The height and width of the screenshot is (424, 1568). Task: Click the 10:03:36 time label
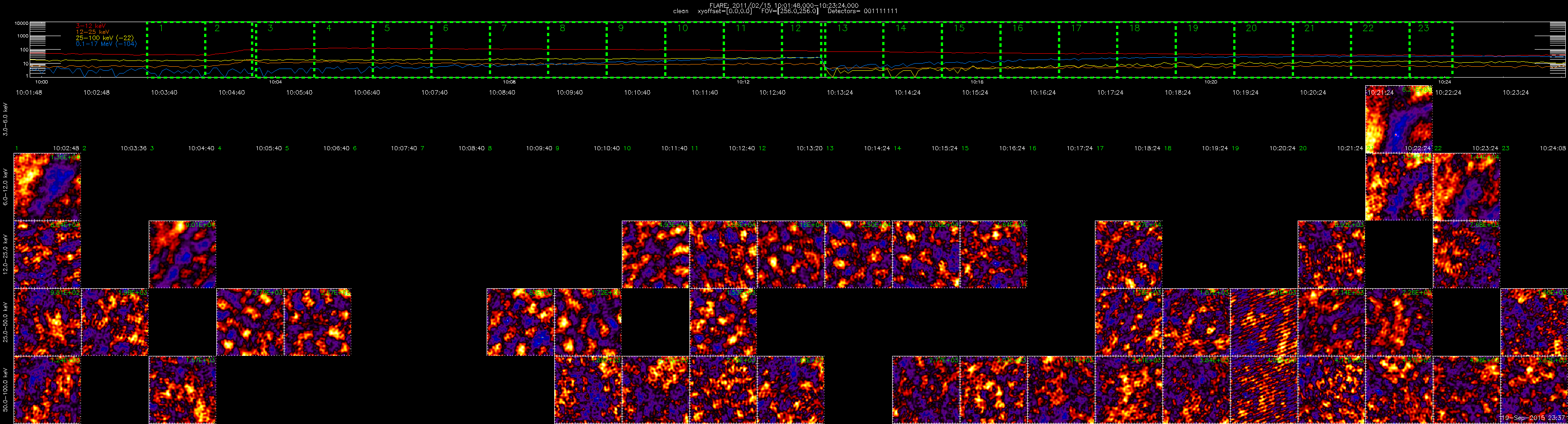[133, 148]
